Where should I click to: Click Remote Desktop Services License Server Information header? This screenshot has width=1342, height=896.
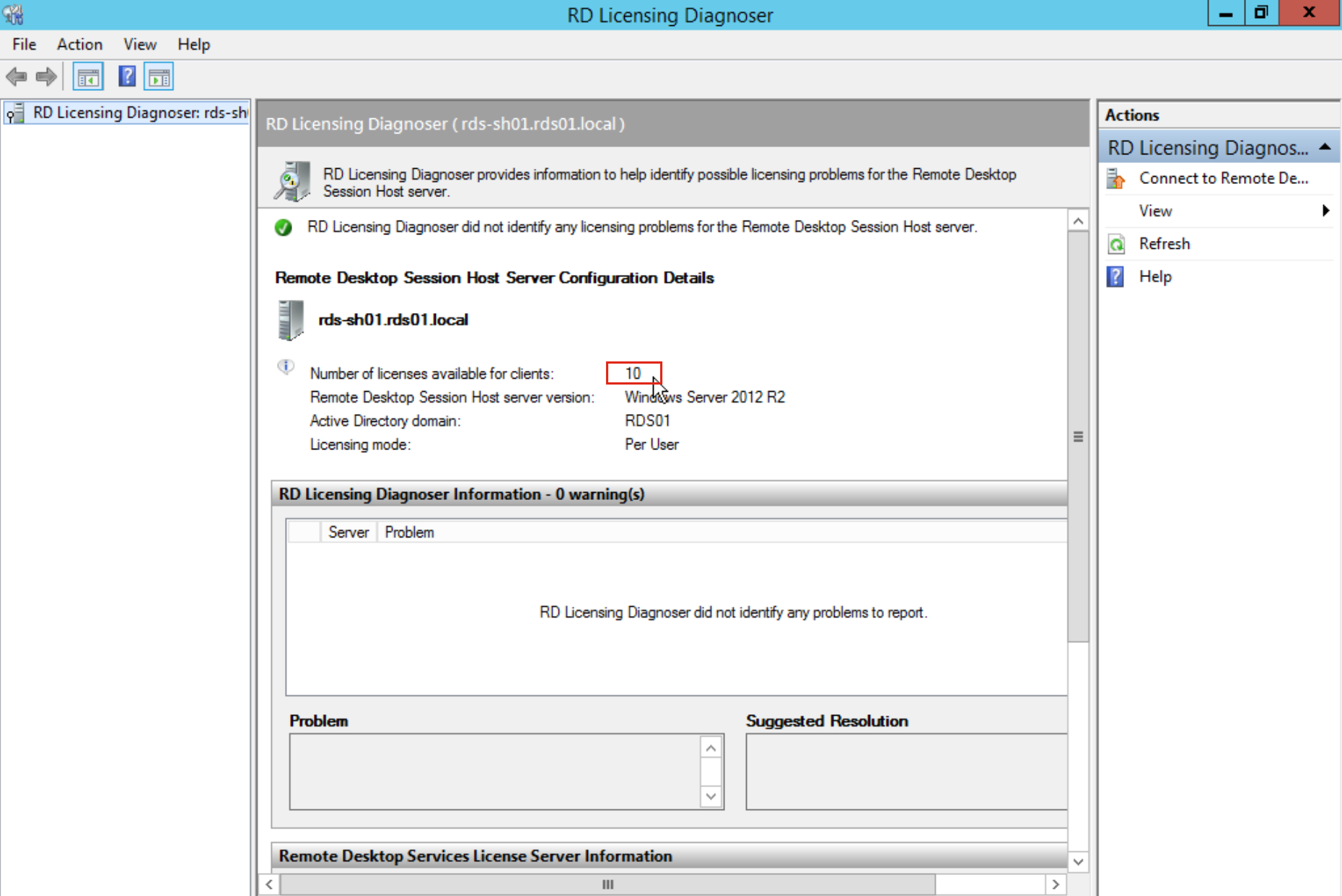point(669,856)
